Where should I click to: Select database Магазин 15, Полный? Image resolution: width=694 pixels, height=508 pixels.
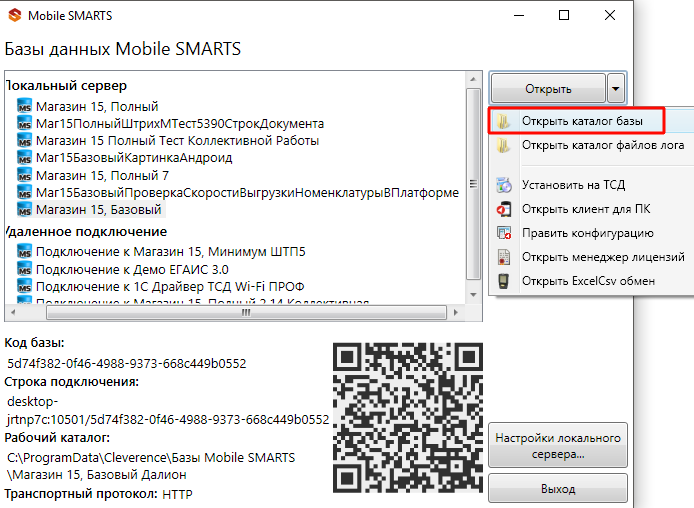[97, 107]
